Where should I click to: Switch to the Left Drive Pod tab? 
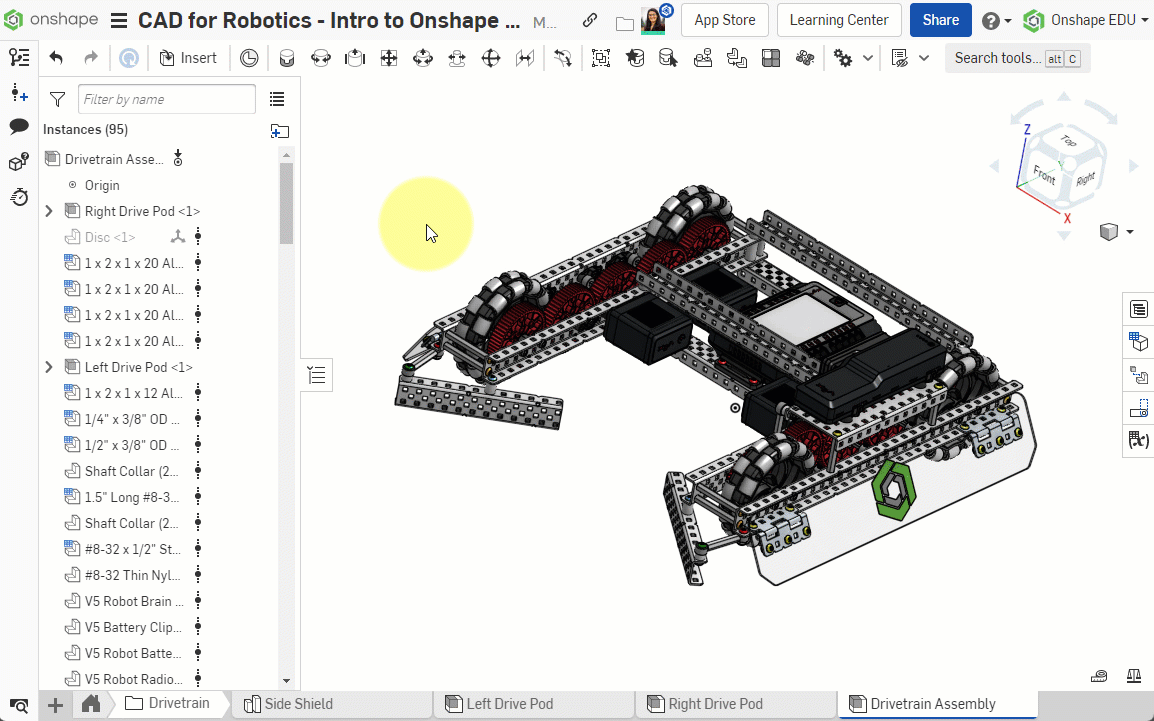coord(509,704)
